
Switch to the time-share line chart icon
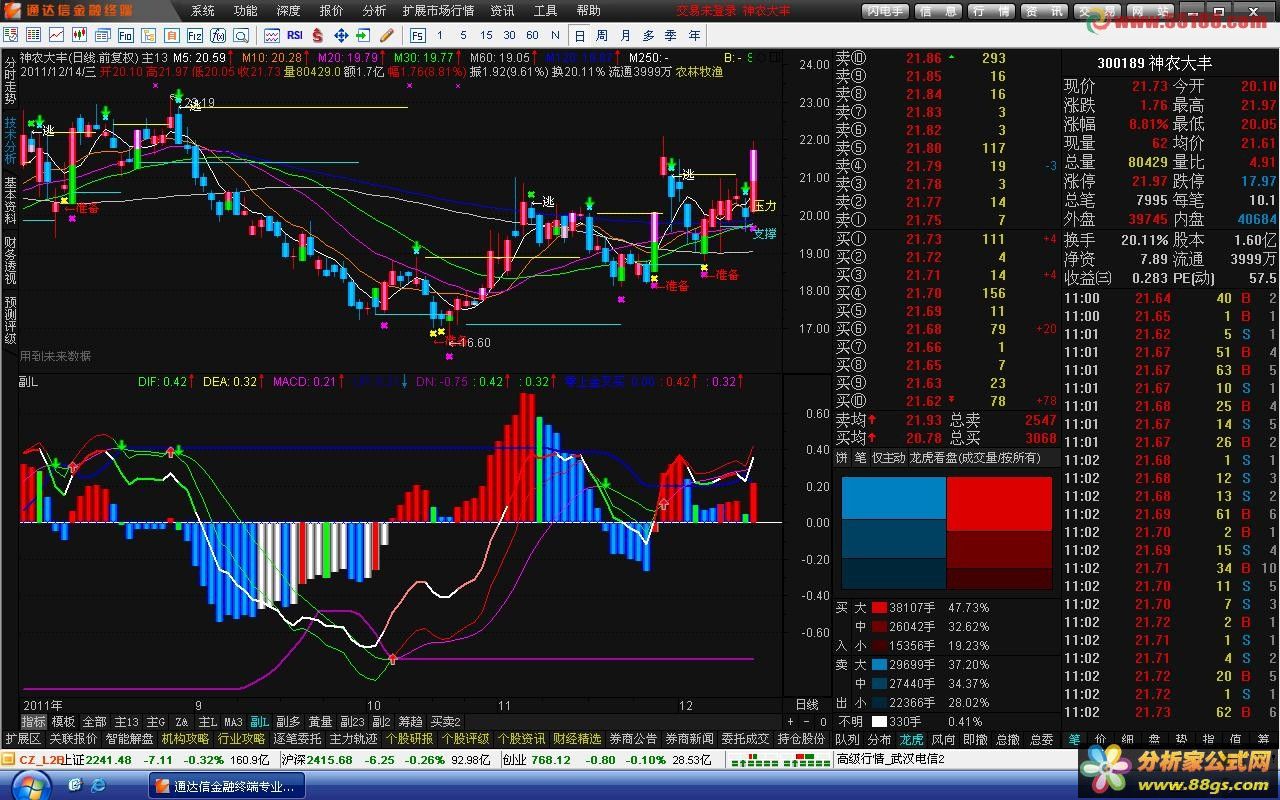57,35
